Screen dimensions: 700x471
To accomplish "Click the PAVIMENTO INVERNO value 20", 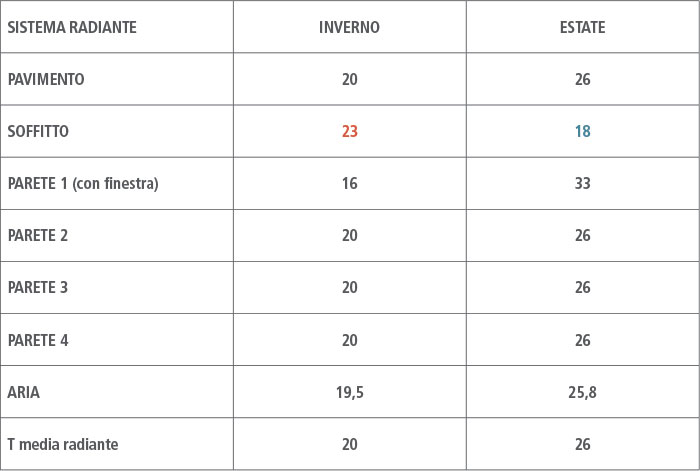I will click(349, 79).
